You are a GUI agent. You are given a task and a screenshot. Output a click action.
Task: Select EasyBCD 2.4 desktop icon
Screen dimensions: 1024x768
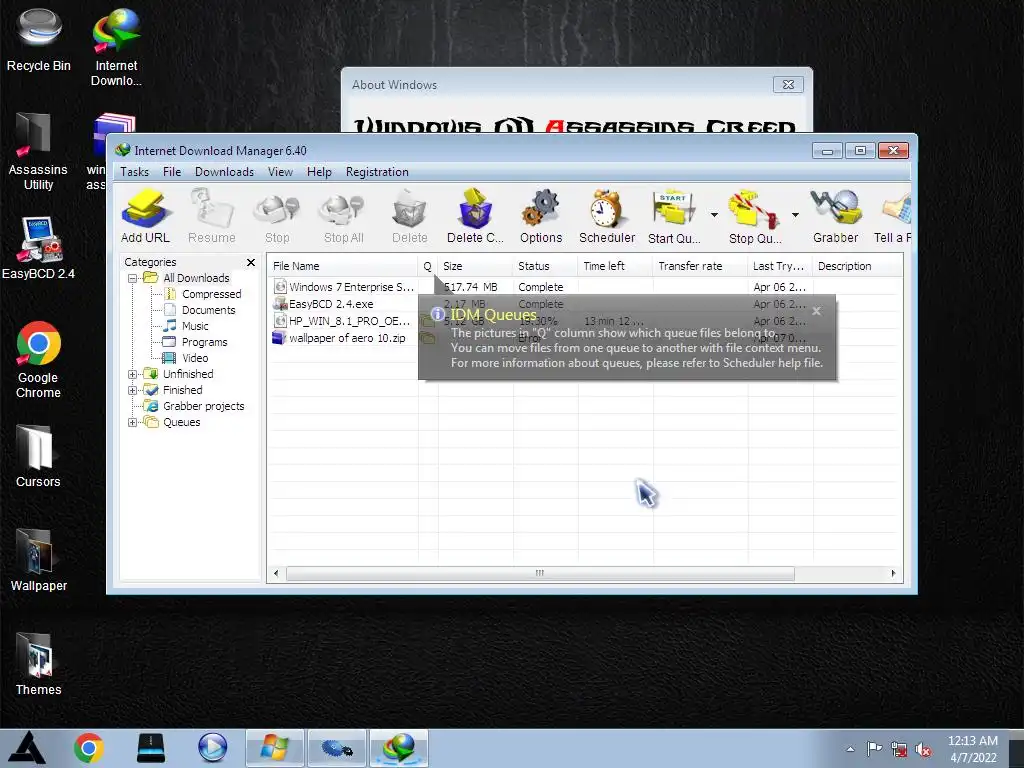pyautogui.click(x=38, y=248)
